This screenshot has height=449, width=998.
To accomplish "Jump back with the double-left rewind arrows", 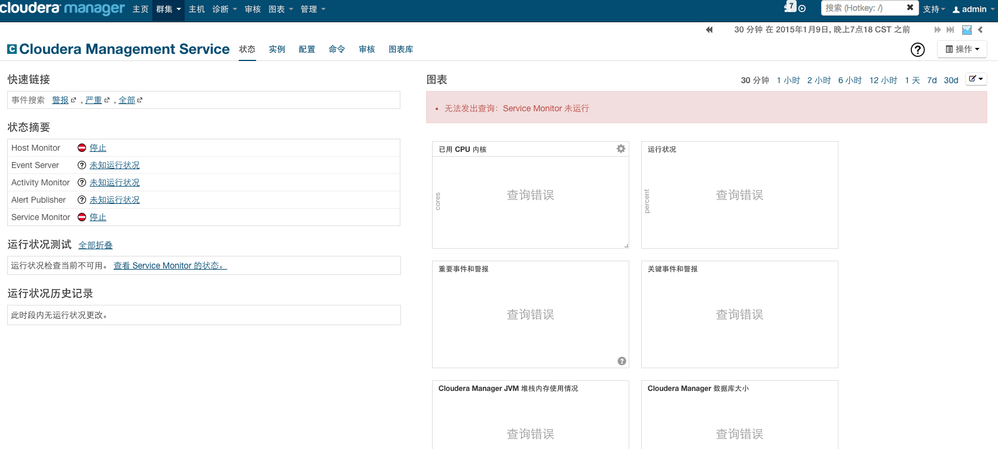I will click(710, 30).
